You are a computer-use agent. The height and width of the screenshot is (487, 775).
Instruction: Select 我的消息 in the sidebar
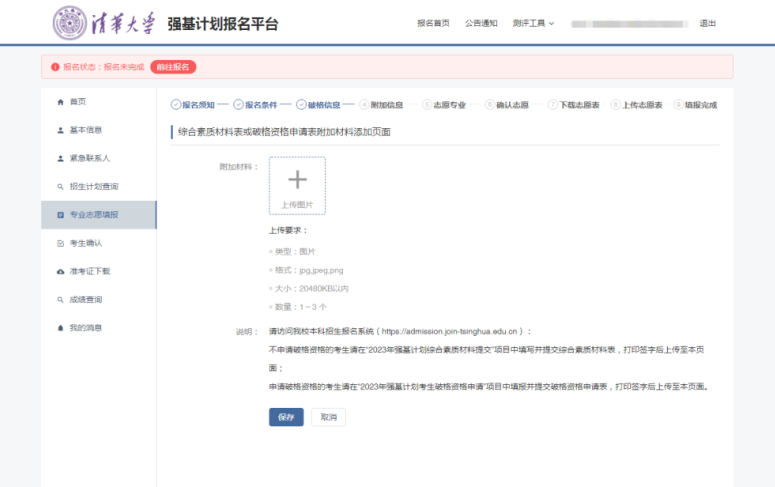pos(99,328)
